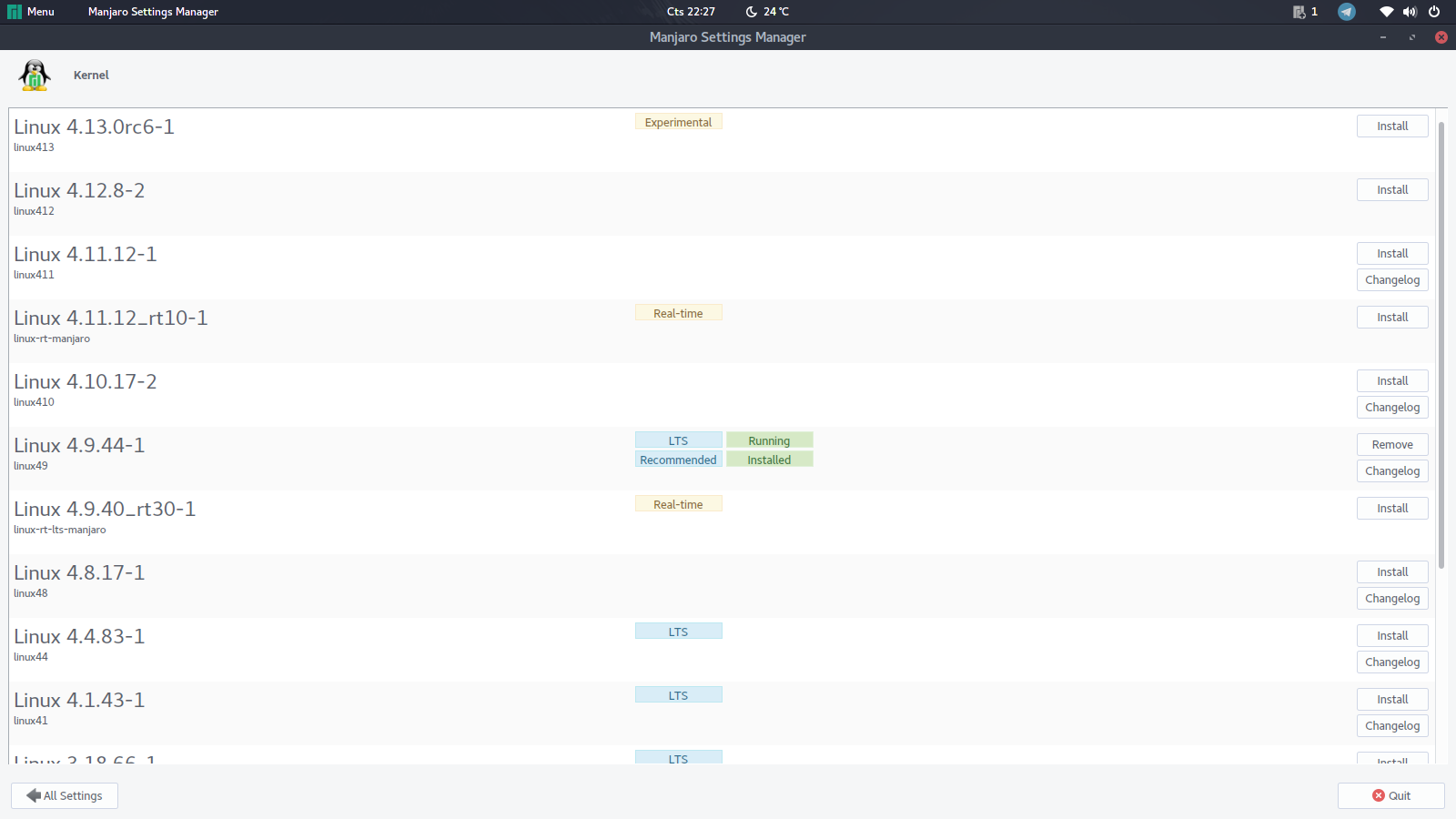The height and width of the screenshot is (819, 1456).
Task: Select the Linux 4.9.40_rt30-1 kernel title
Action: 105,510
